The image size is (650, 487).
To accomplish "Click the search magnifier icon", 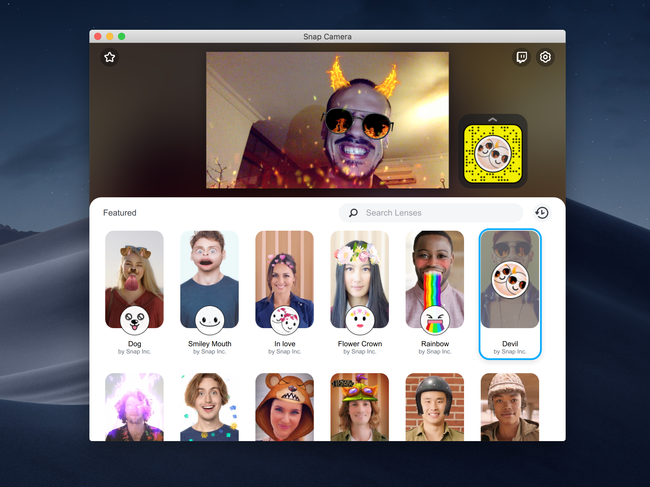I will tap(353, 213).
